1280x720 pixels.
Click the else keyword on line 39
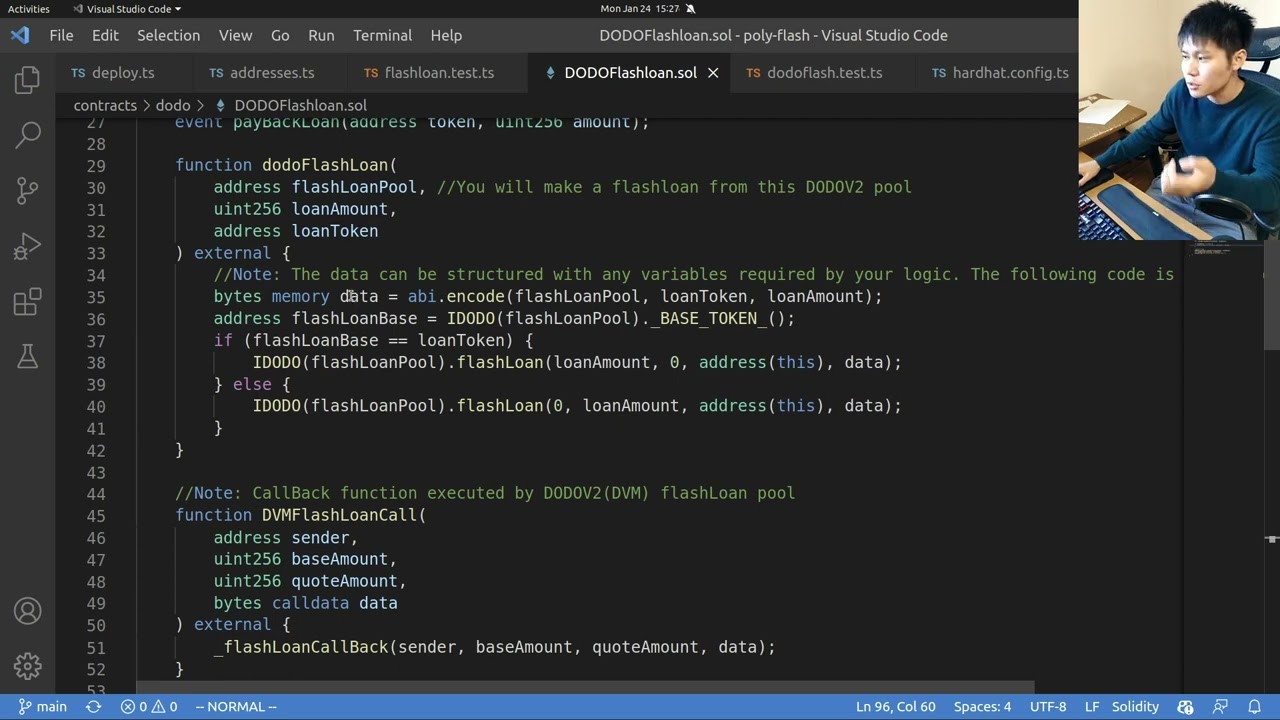252,384
